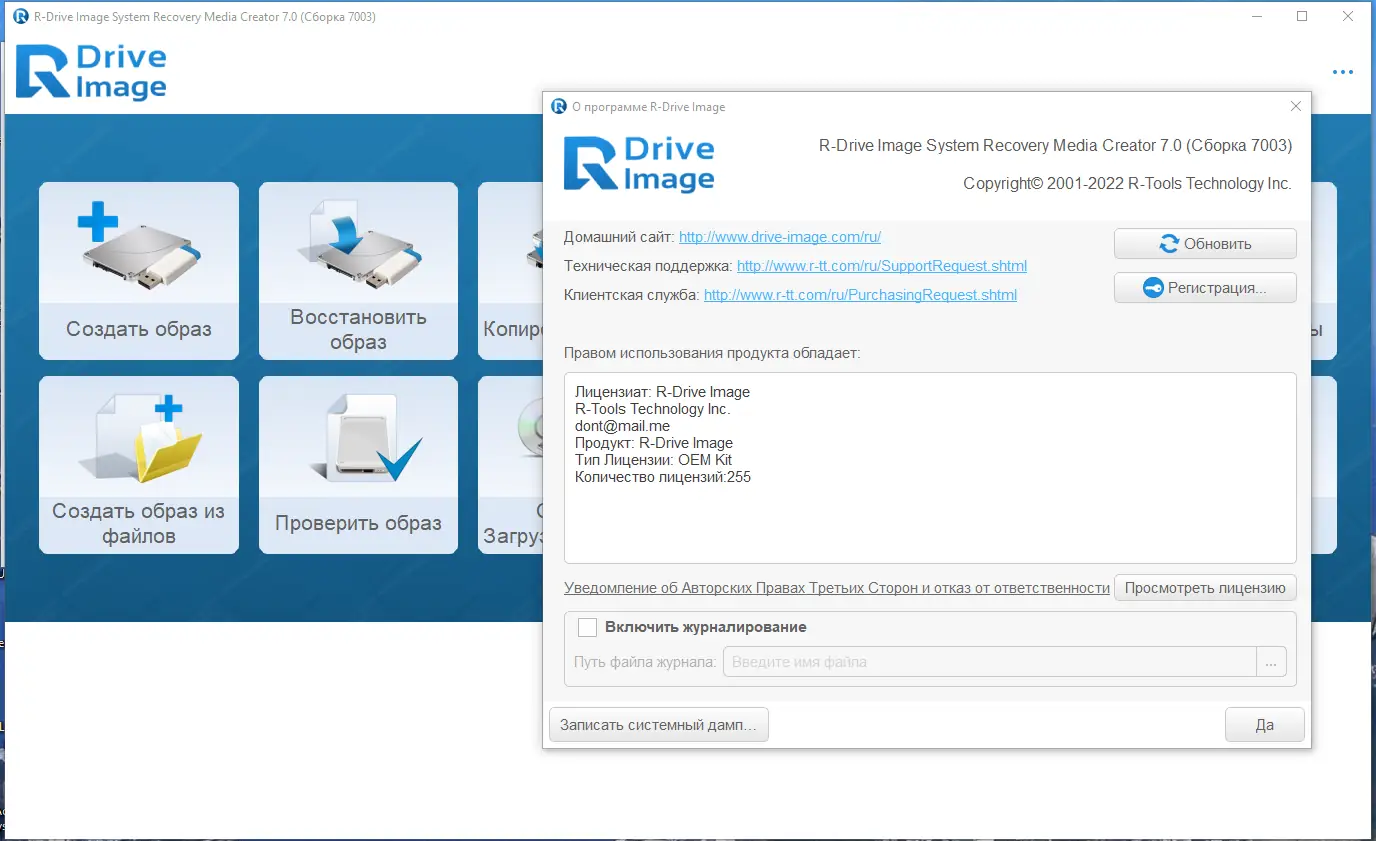Viewport: 1376px width, 841px height.
Task: Click the Да confirmation button
Action: click(1264, 724)
